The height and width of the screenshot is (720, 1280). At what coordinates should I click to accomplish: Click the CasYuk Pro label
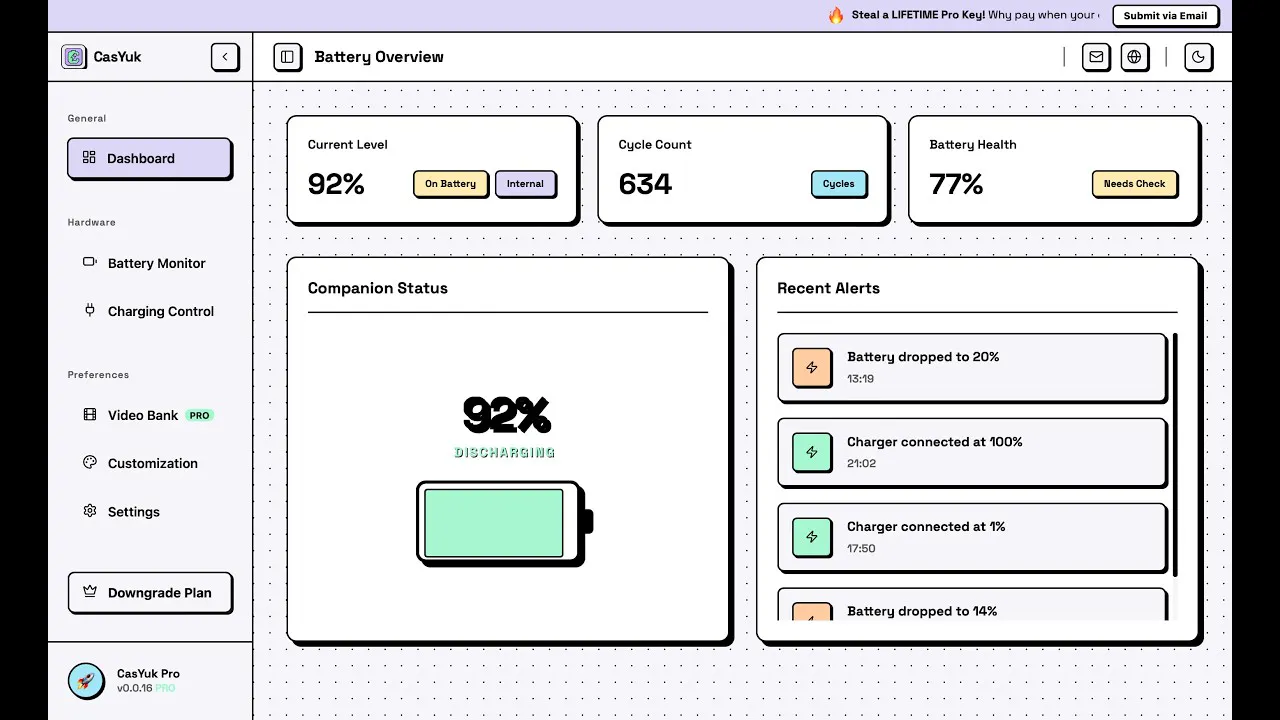[x=148, y=673]
